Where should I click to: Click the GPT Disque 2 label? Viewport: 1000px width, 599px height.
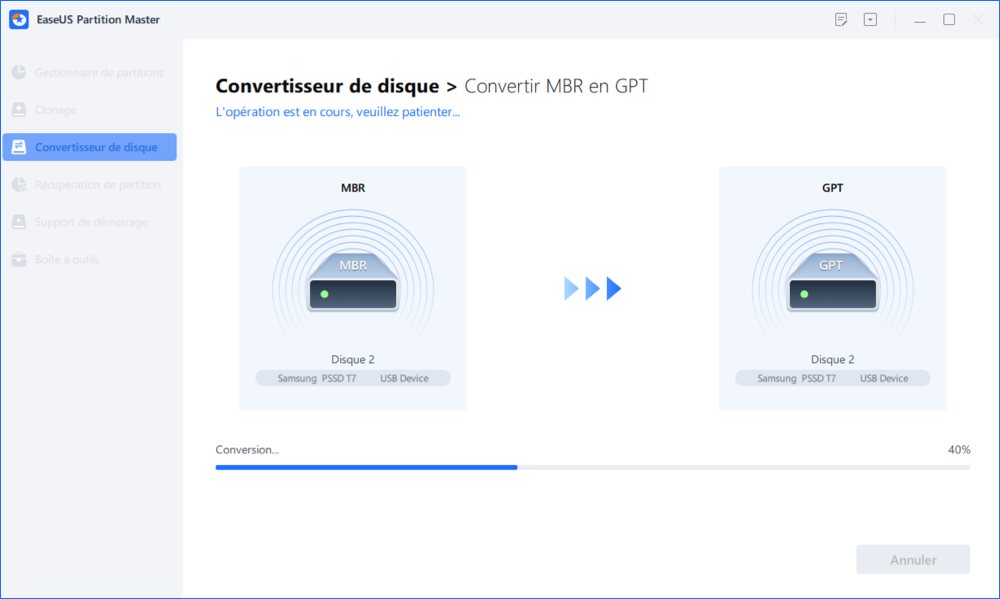(832, 360)
